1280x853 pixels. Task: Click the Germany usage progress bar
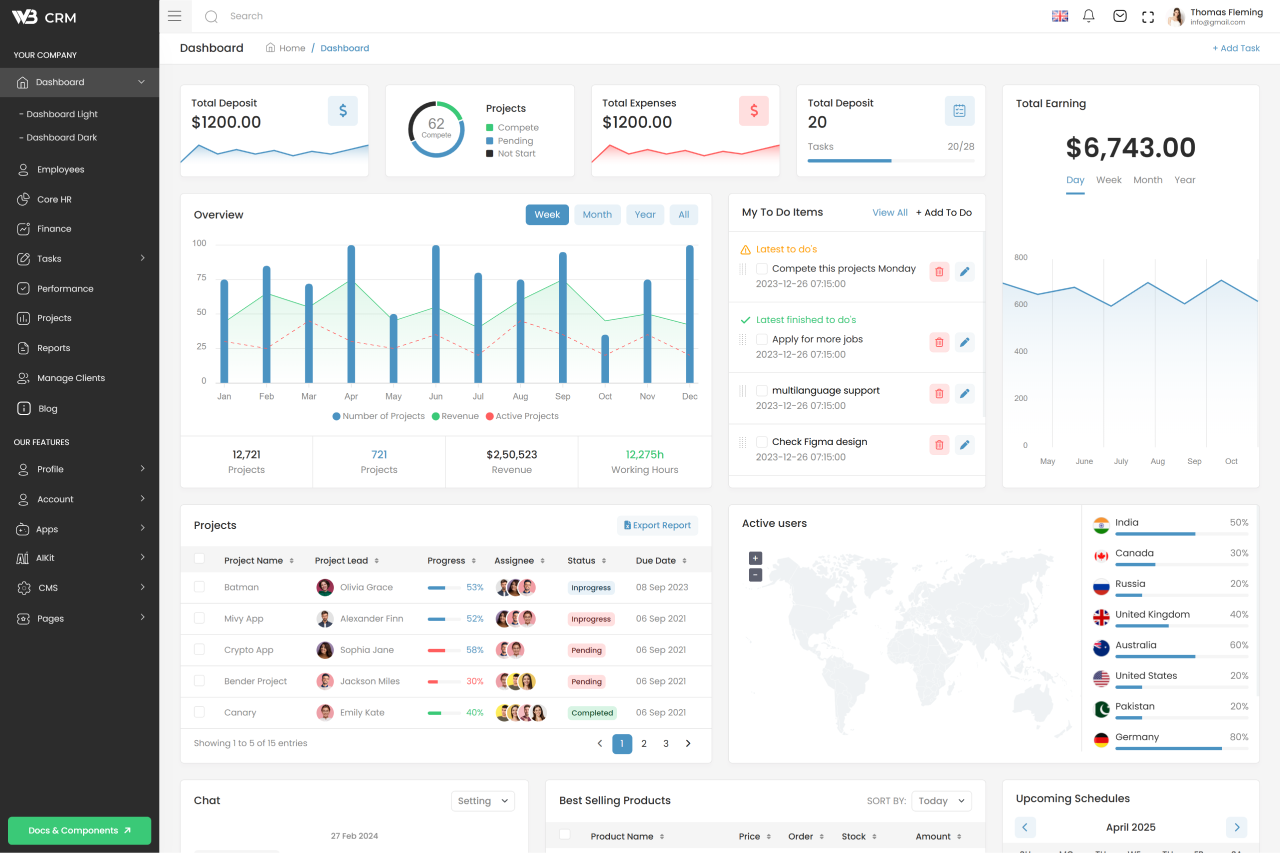tap(1182, 748)
